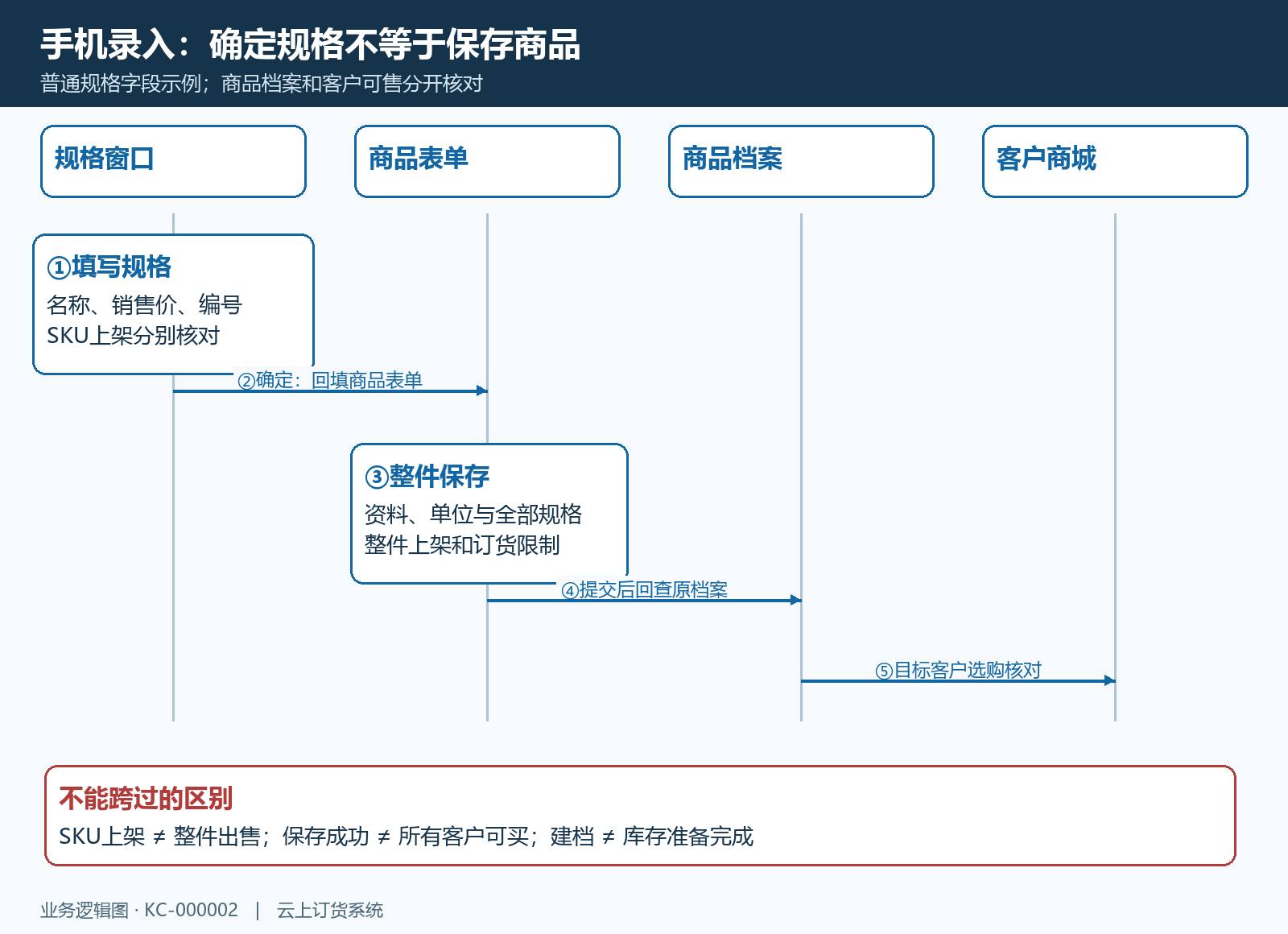Viewport: 1288px width, 934px height.
Task: Click the line 'SKU上架分别核对'
Action: (134, 336)
